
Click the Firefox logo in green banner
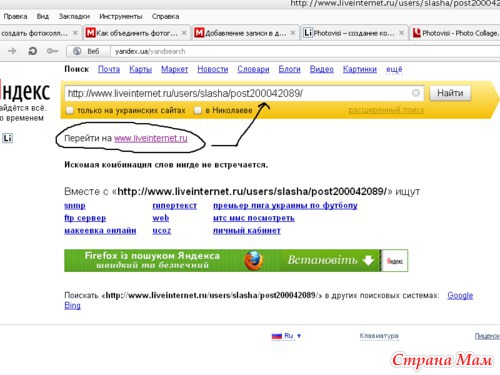pos(254,260)
